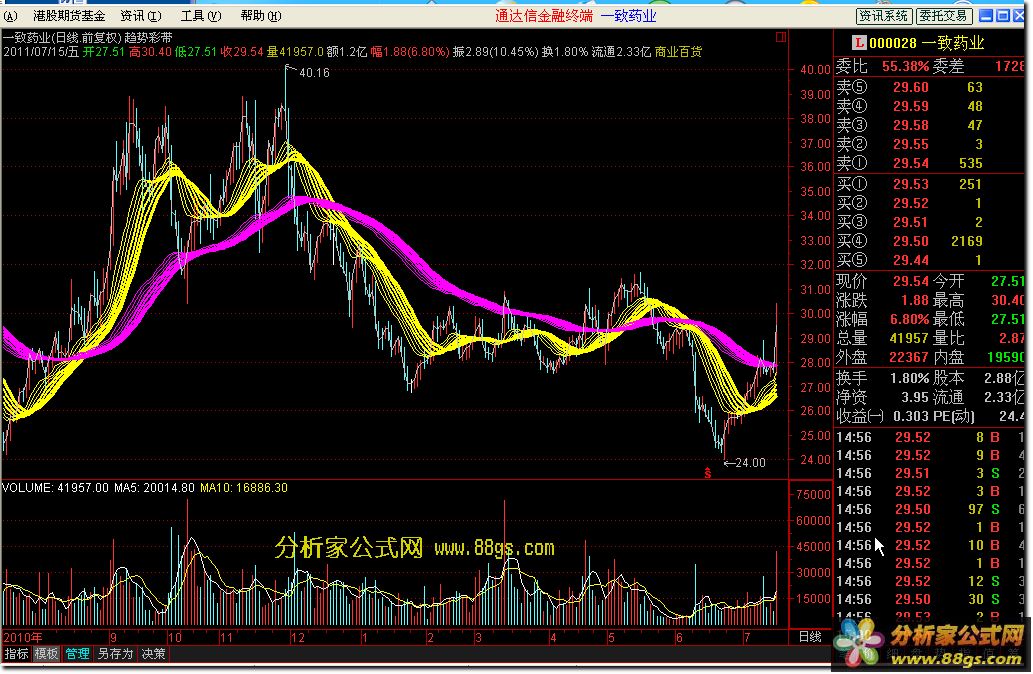The height and width of the screenshot is (674, 1033).
Task: Click the 40.16 high price marker
Action: click(x=314, y=72)
